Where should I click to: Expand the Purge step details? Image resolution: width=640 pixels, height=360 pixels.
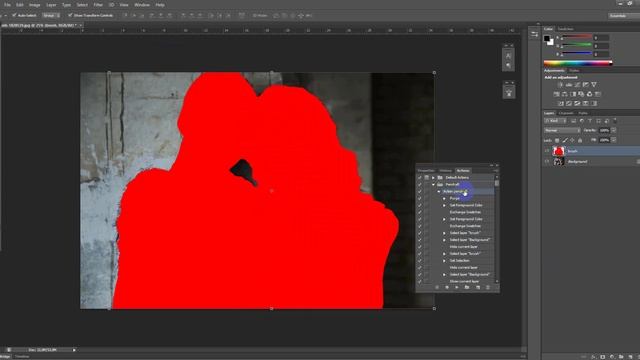click(444, 198)
